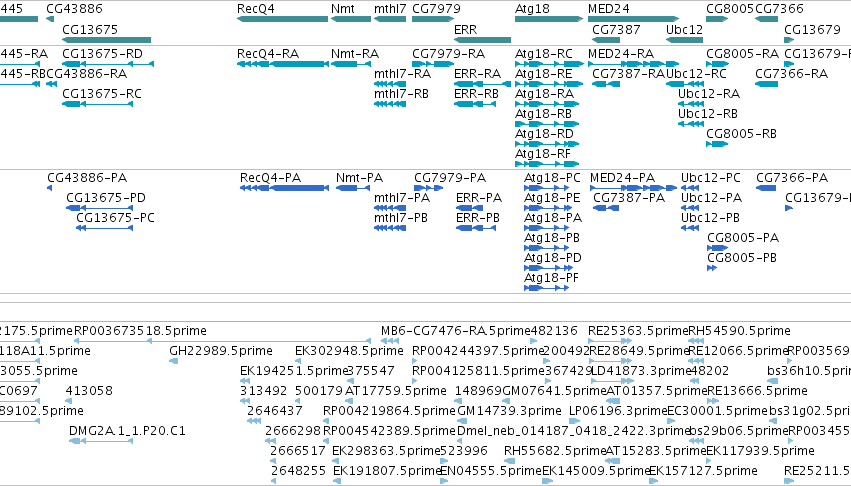
Task: Select the Nmt-PA protein label
Action: click(x=359, y=178)
